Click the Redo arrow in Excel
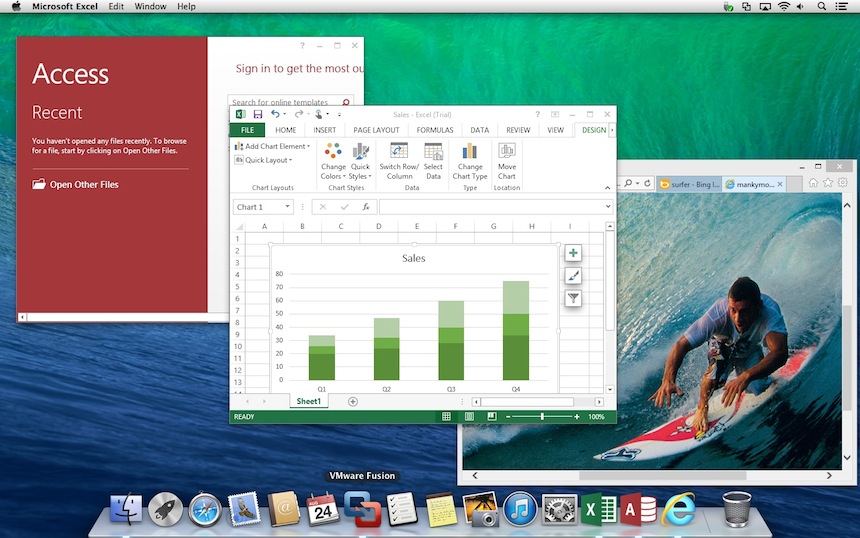 (x=298, y=114)
